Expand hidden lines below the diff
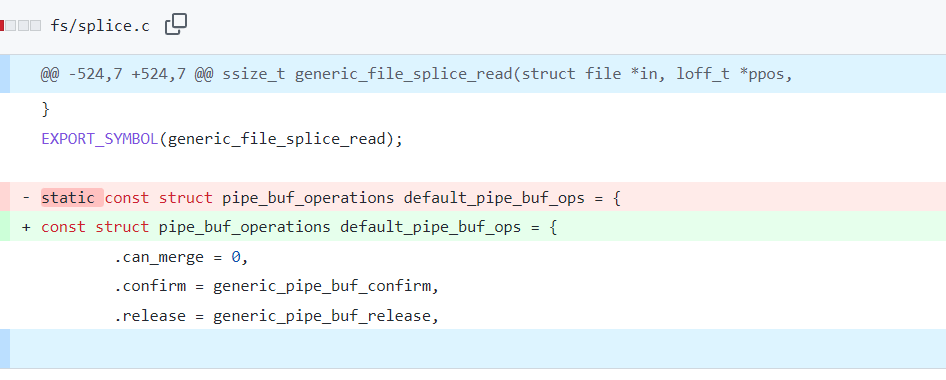The width and height of the screenshot is (946, 380). [5, 349]
